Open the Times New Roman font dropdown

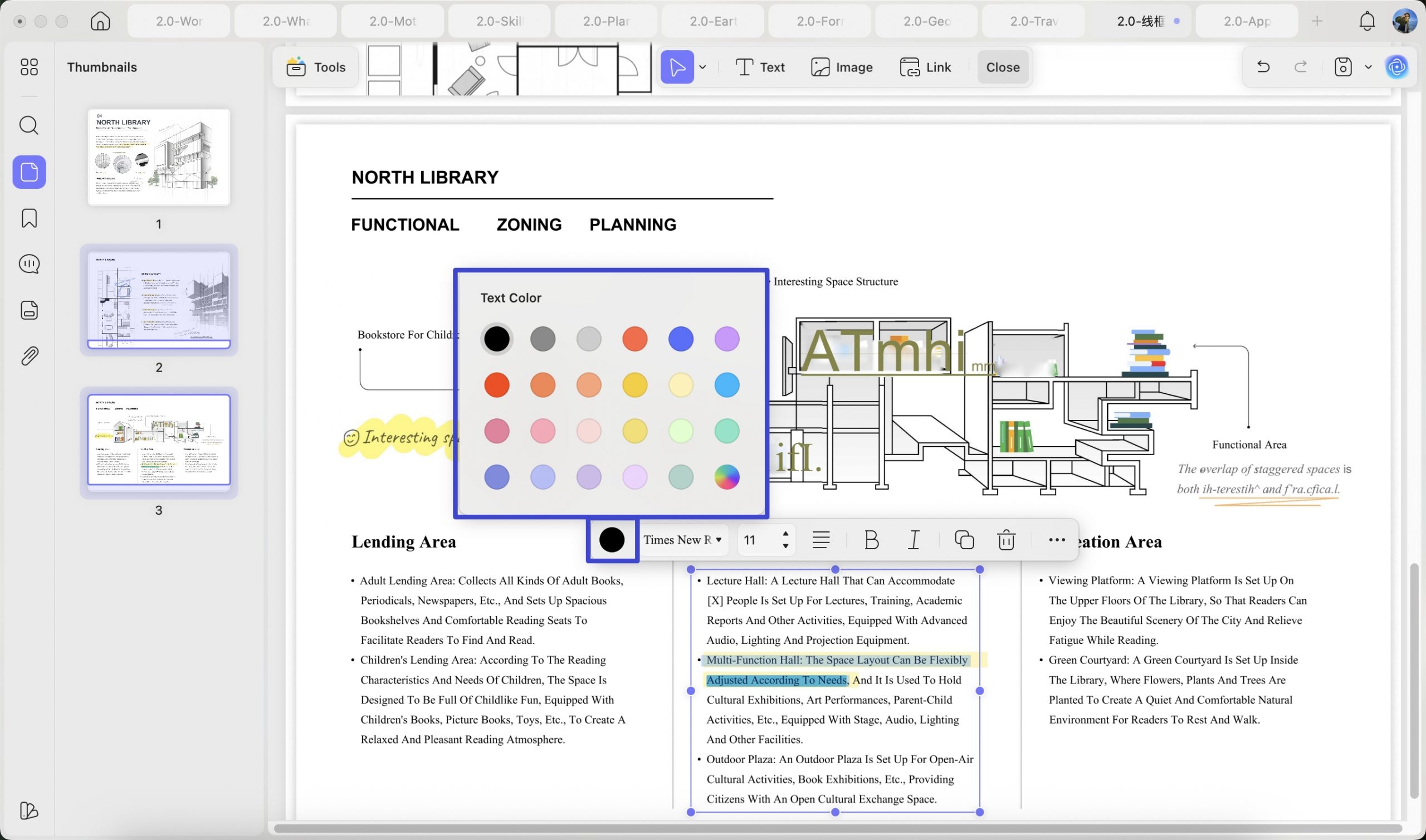point(682,540)
